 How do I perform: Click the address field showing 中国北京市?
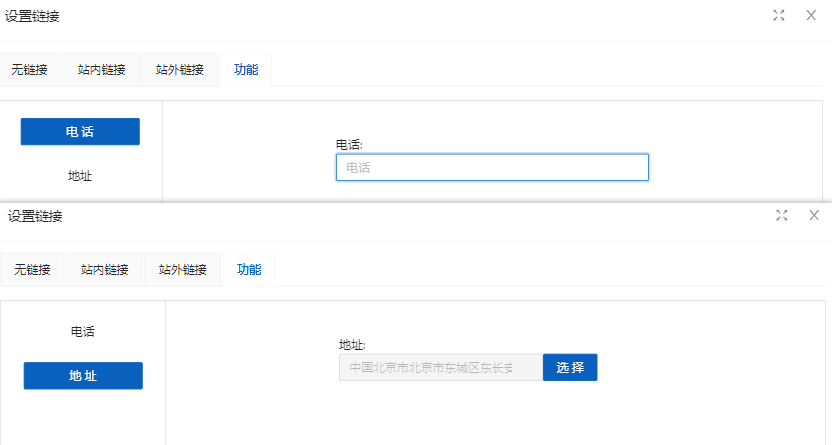pos(440,368)
